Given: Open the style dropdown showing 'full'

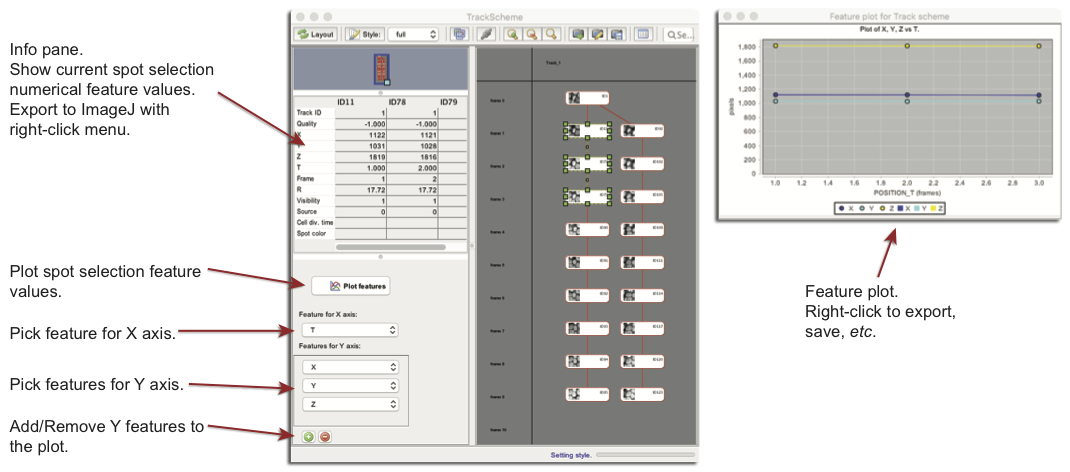Looking at the screenshot, I should (414, 34).
